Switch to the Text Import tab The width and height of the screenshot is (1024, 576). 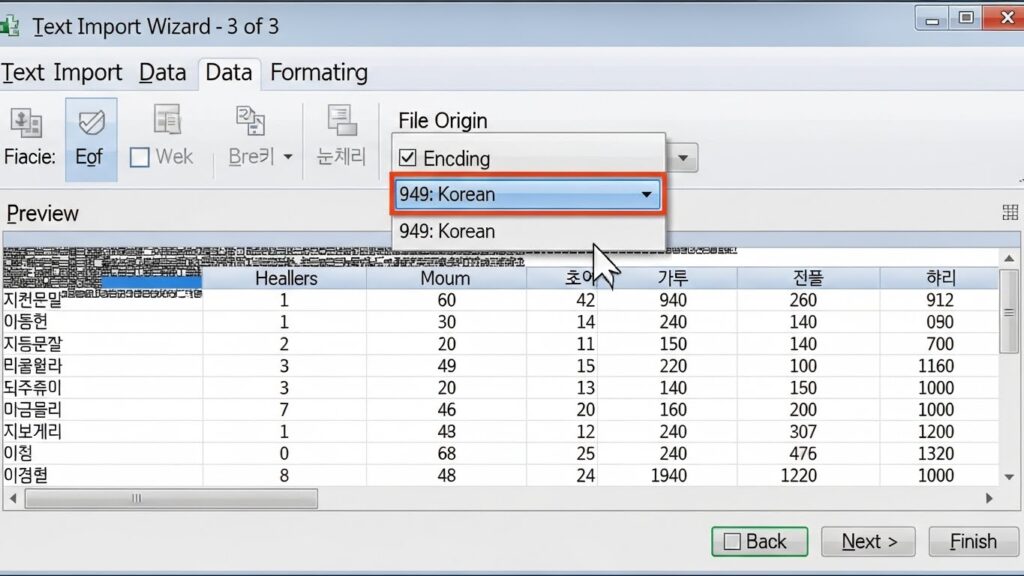point(62,72)
